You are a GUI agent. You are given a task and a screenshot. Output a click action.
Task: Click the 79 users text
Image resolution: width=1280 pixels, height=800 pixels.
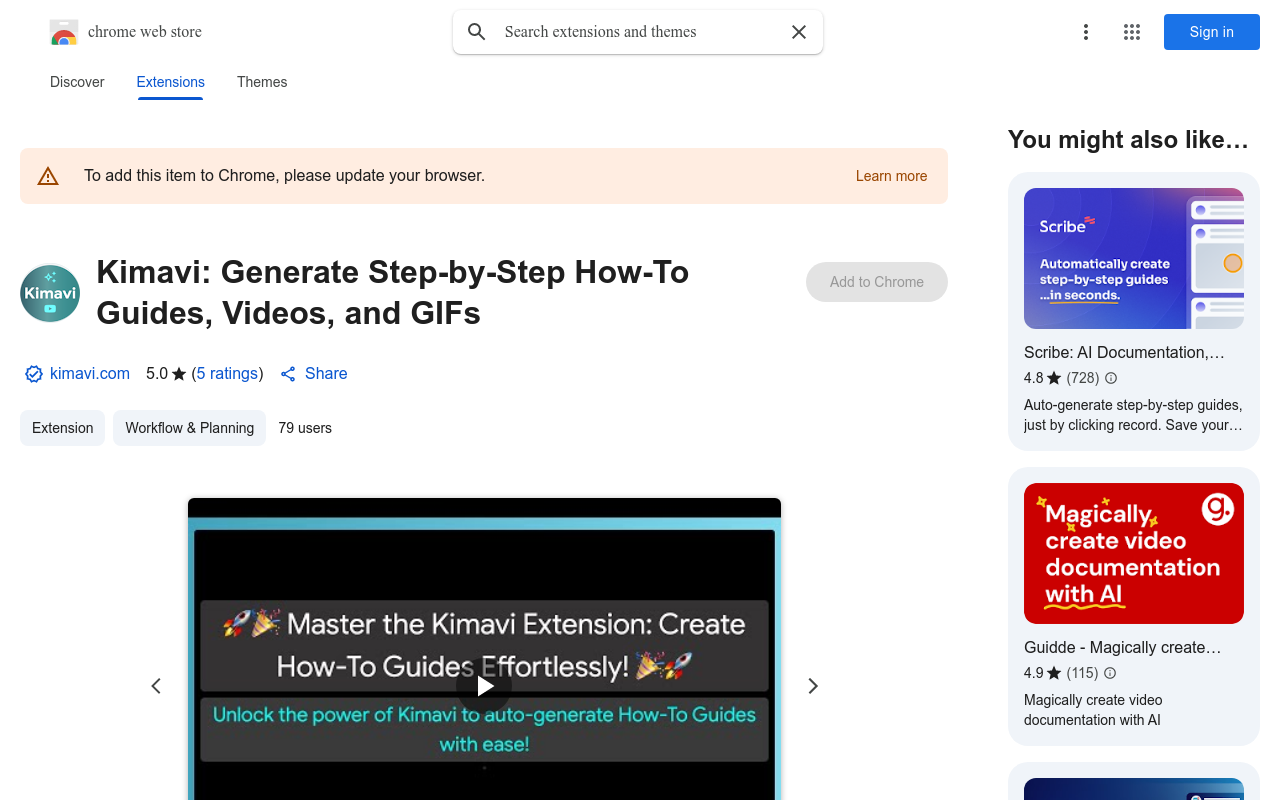point(305,428)
